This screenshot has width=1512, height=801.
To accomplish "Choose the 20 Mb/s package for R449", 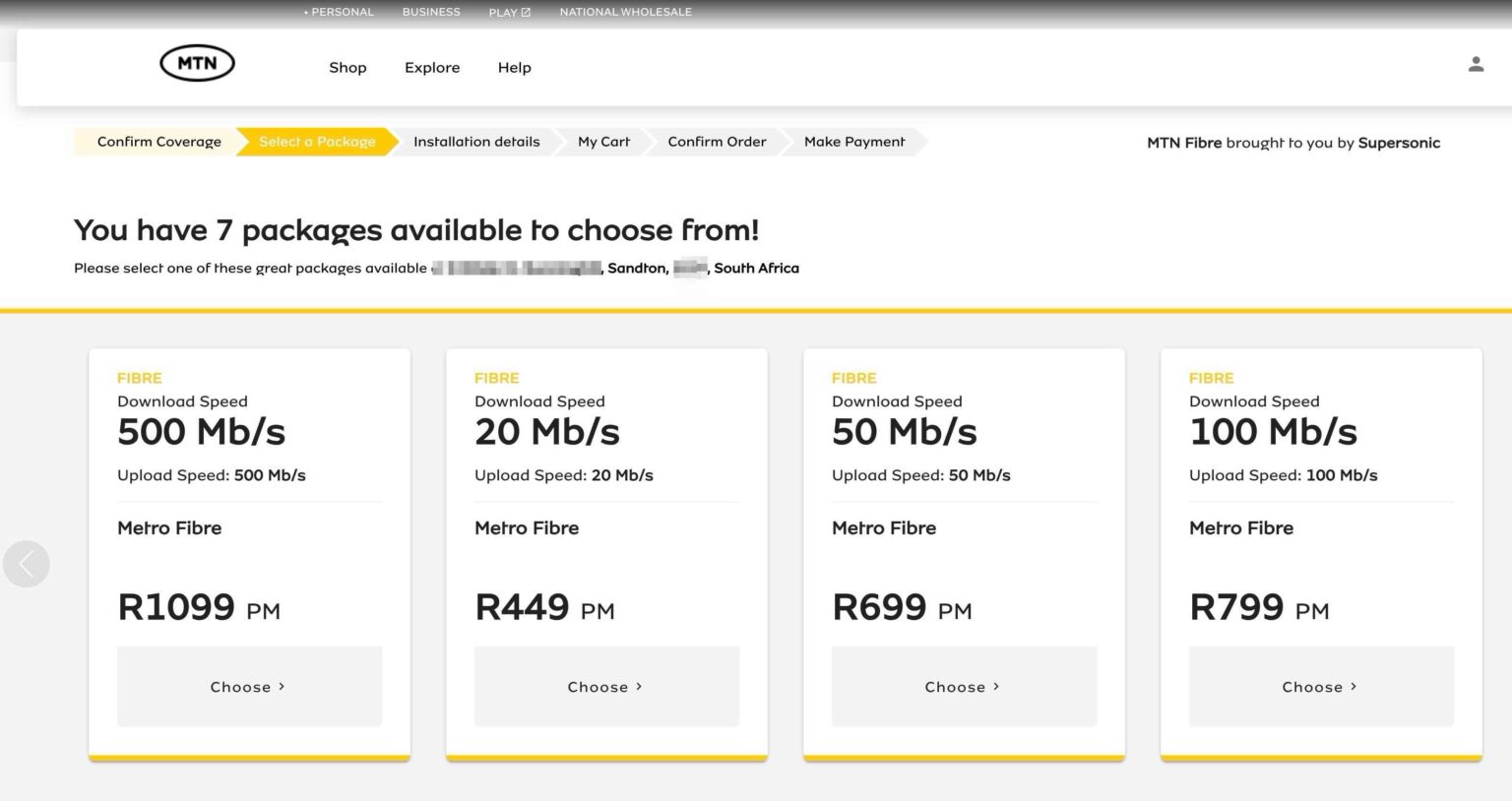I will tap(606, 686).
